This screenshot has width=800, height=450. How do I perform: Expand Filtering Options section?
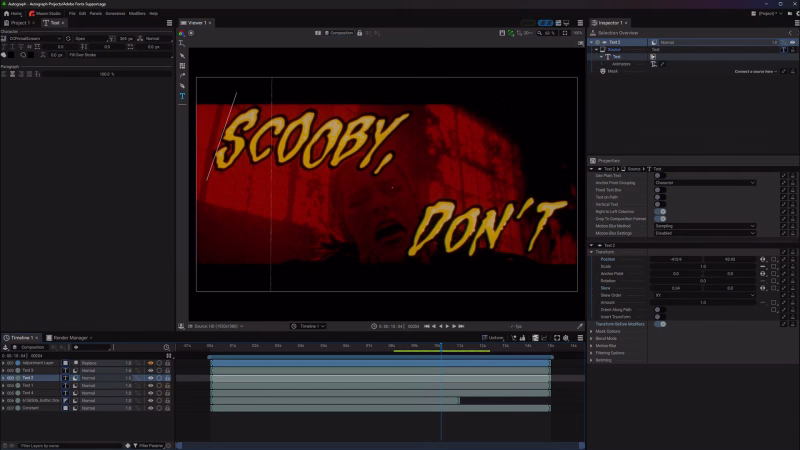coord(592,353)
